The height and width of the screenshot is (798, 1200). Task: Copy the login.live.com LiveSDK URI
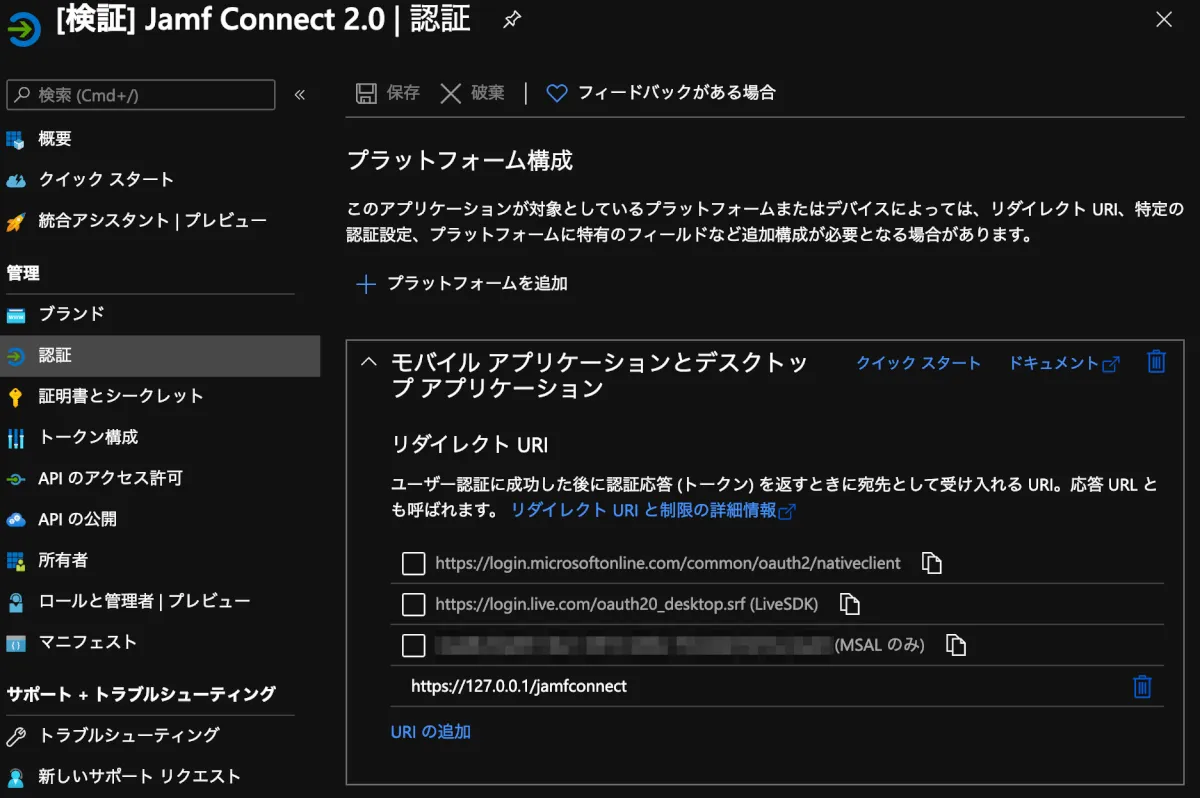coord(849,604)
